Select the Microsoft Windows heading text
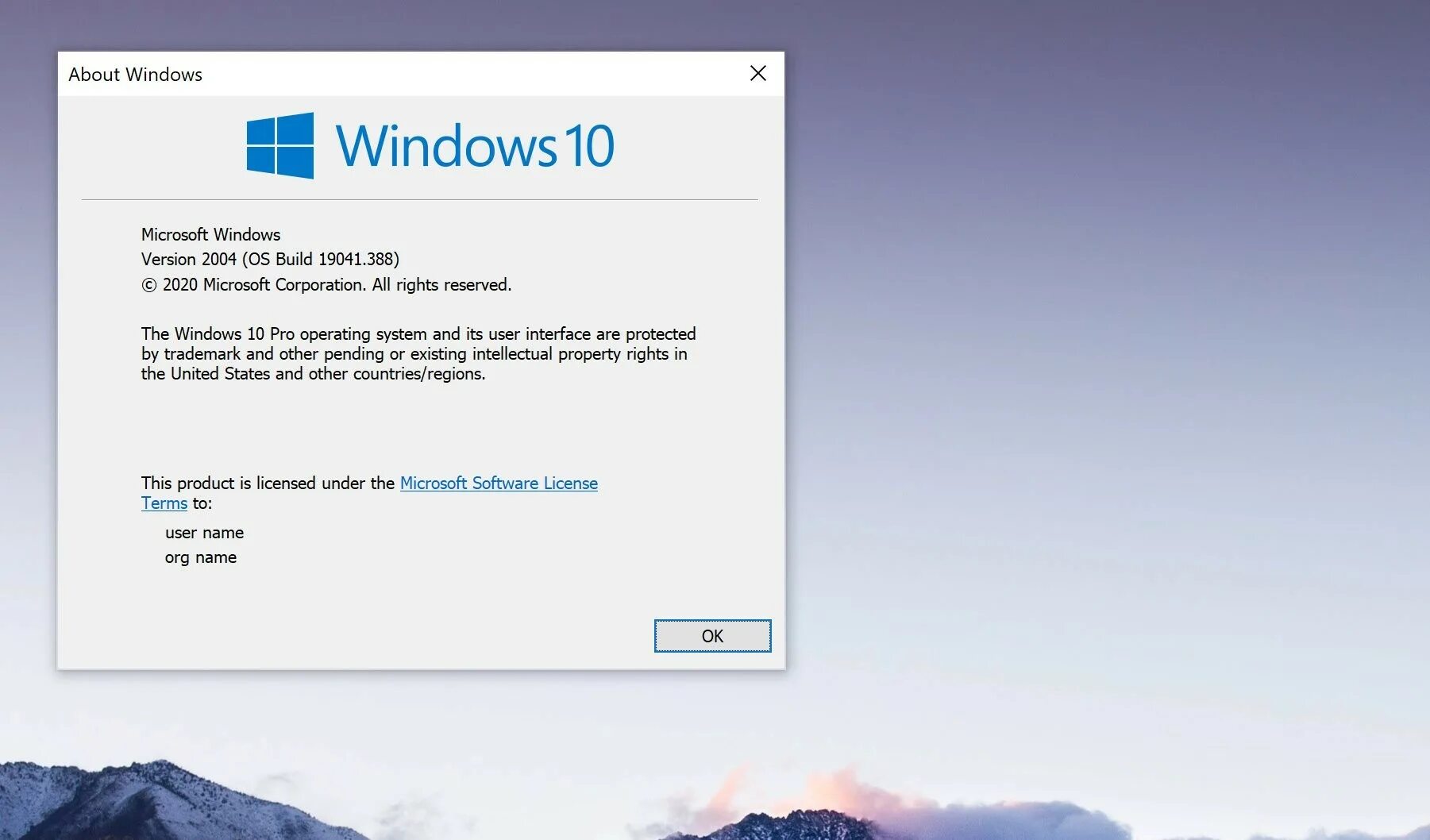 click(x=210, y=235)
